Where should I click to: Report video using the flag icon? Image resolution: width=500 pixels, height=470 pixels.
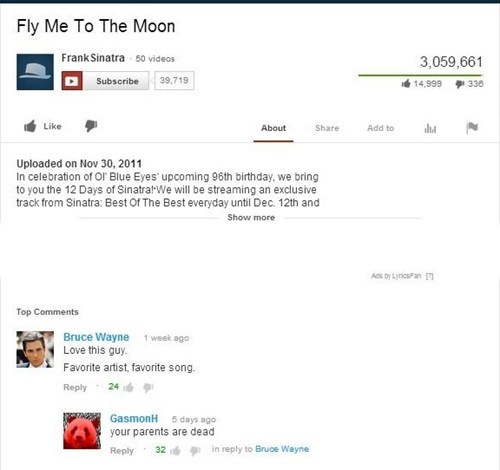pyautogui.click(x=472, y=128)
